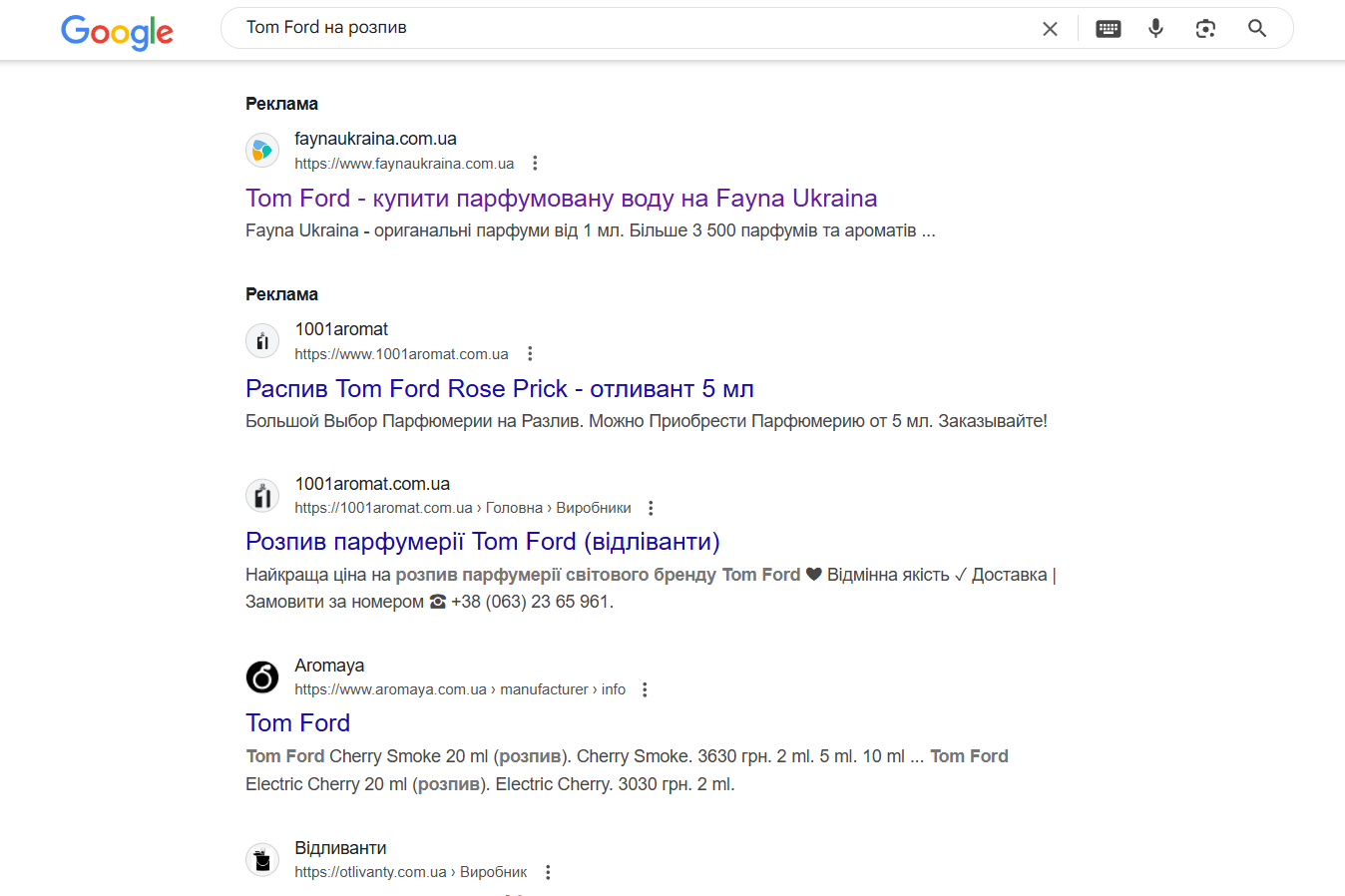Open more options for 1001aromat.com.ua organic result
The width and height of the screenshot is (1345, 896).
651,508
